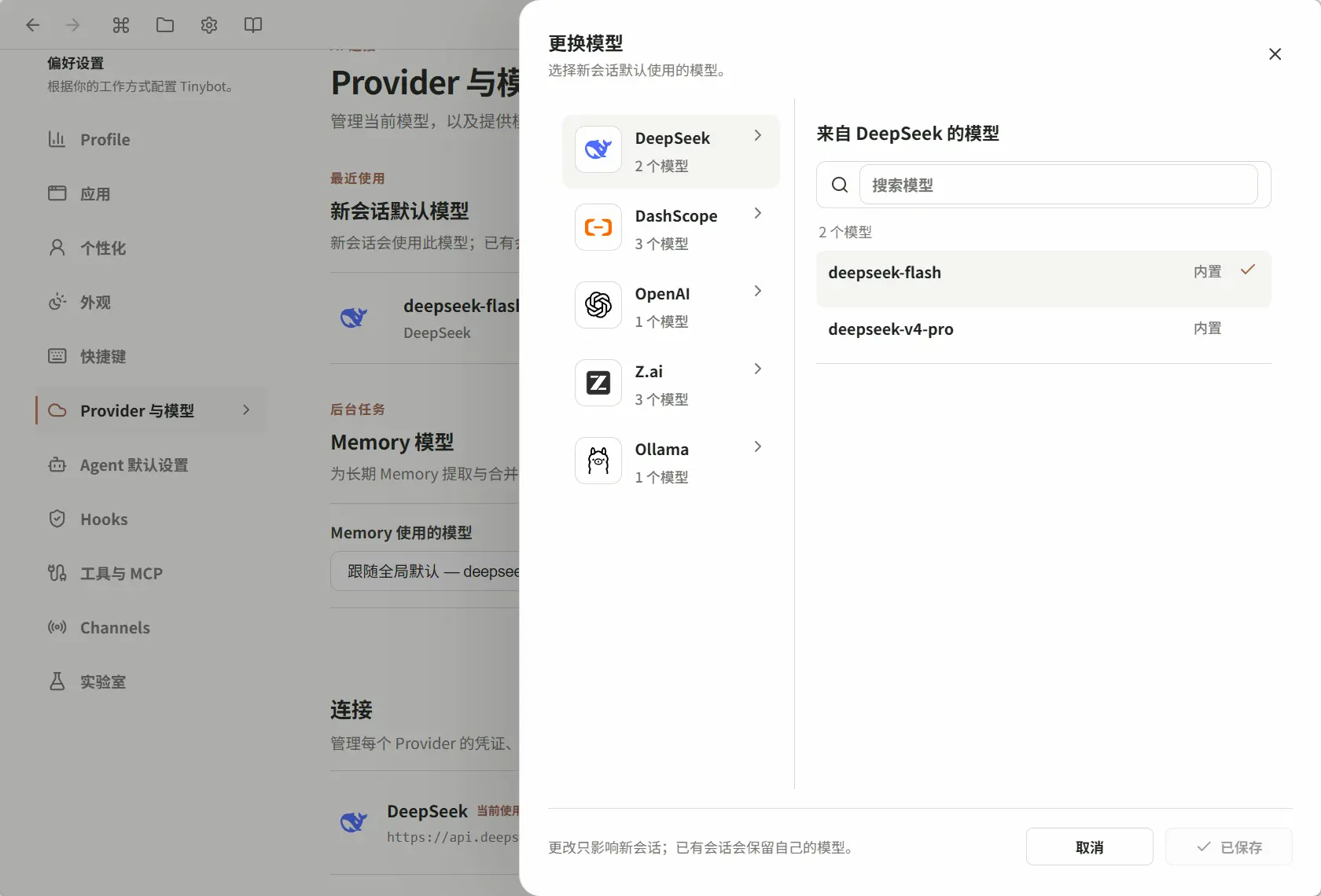Close the 更换模型 dialog
The height and width of the screenshot is (896, 1321).
(x=1275, y=54)
